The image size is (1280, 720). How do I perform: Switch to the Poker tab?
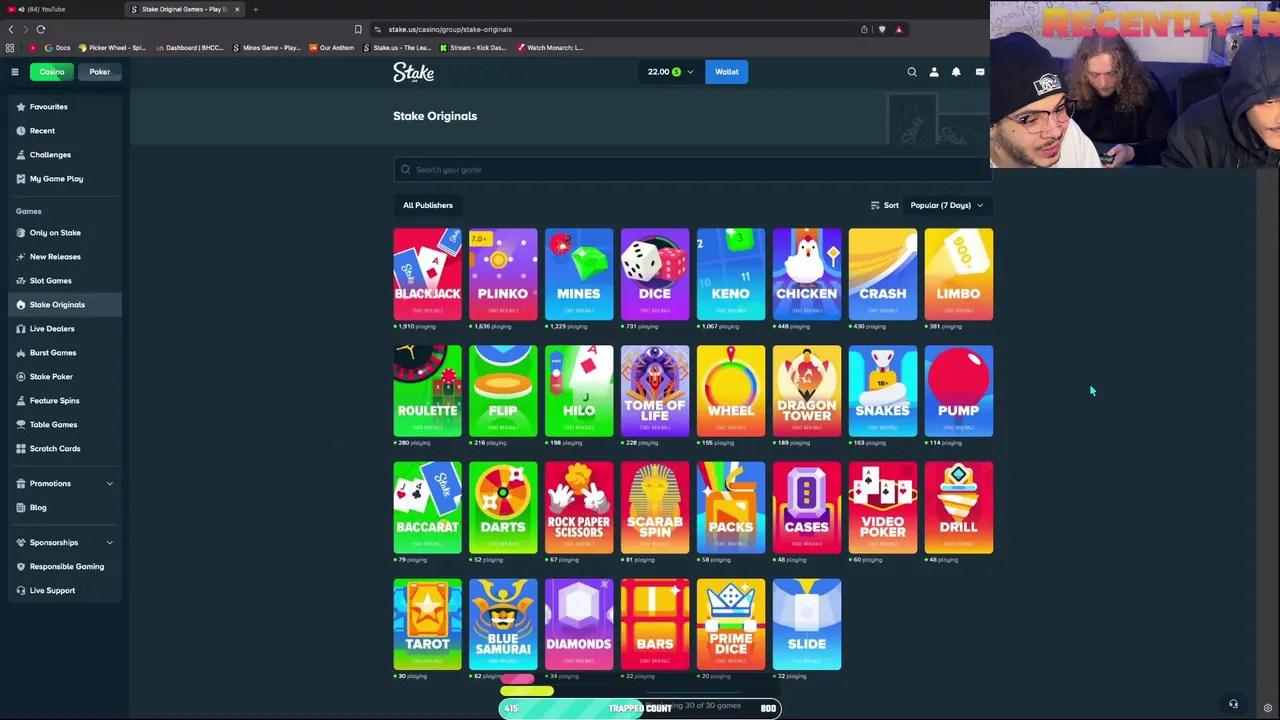coord(99,72)
